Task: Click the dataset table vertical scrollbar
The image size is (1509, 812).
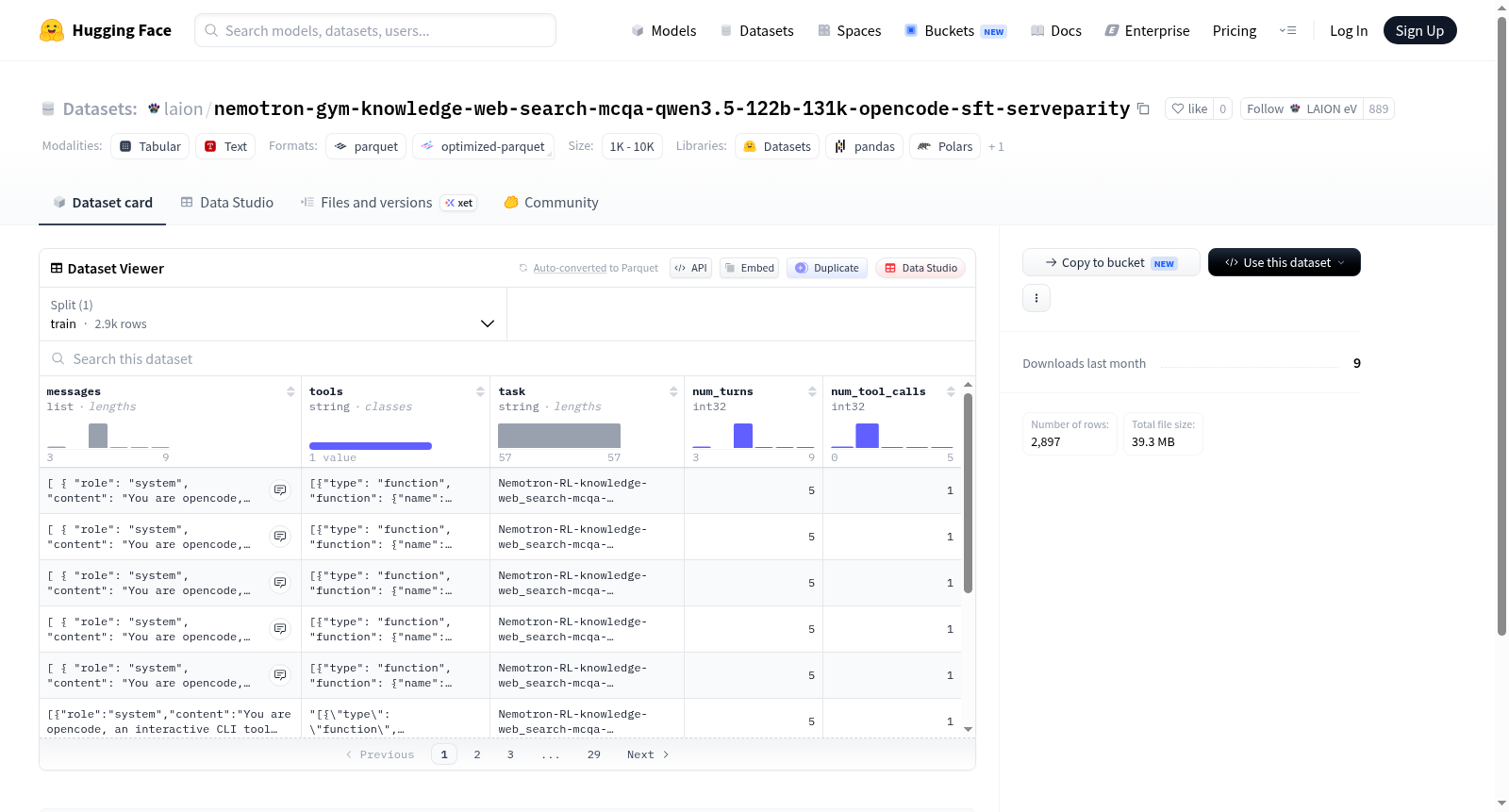Action: click(x=968, y=493)
